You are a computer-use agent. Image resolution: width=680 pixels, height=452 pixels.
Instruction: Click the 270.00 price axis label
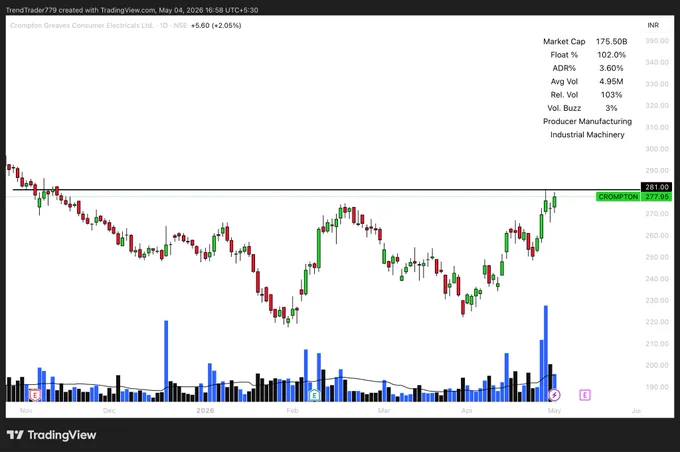coord(657,214)
